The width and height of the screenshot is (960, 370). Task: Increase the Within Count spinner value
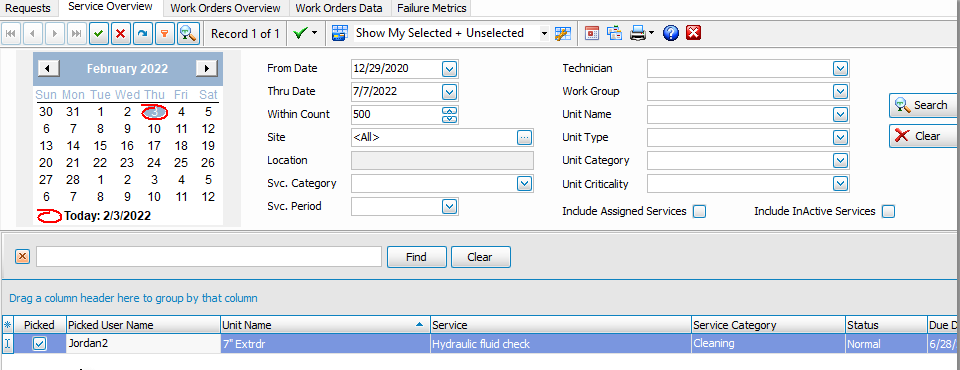tap(450, 111)
